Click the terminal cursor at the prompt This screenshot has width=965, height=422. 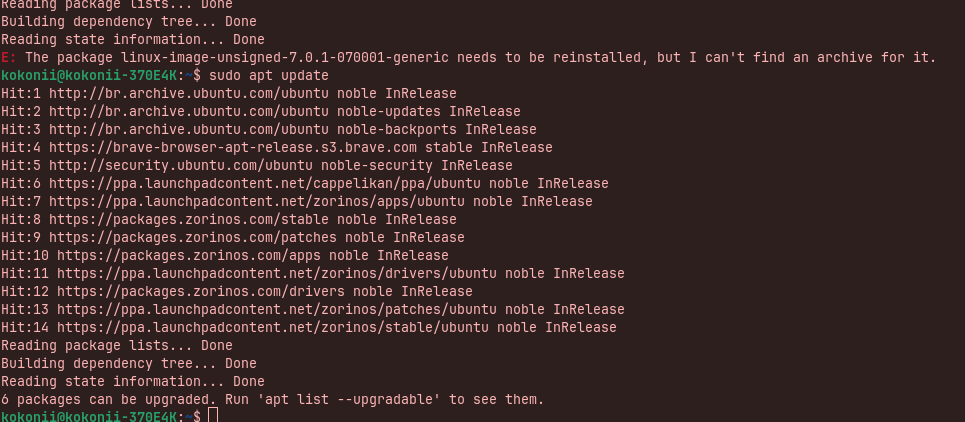click(x=213, y=416)
